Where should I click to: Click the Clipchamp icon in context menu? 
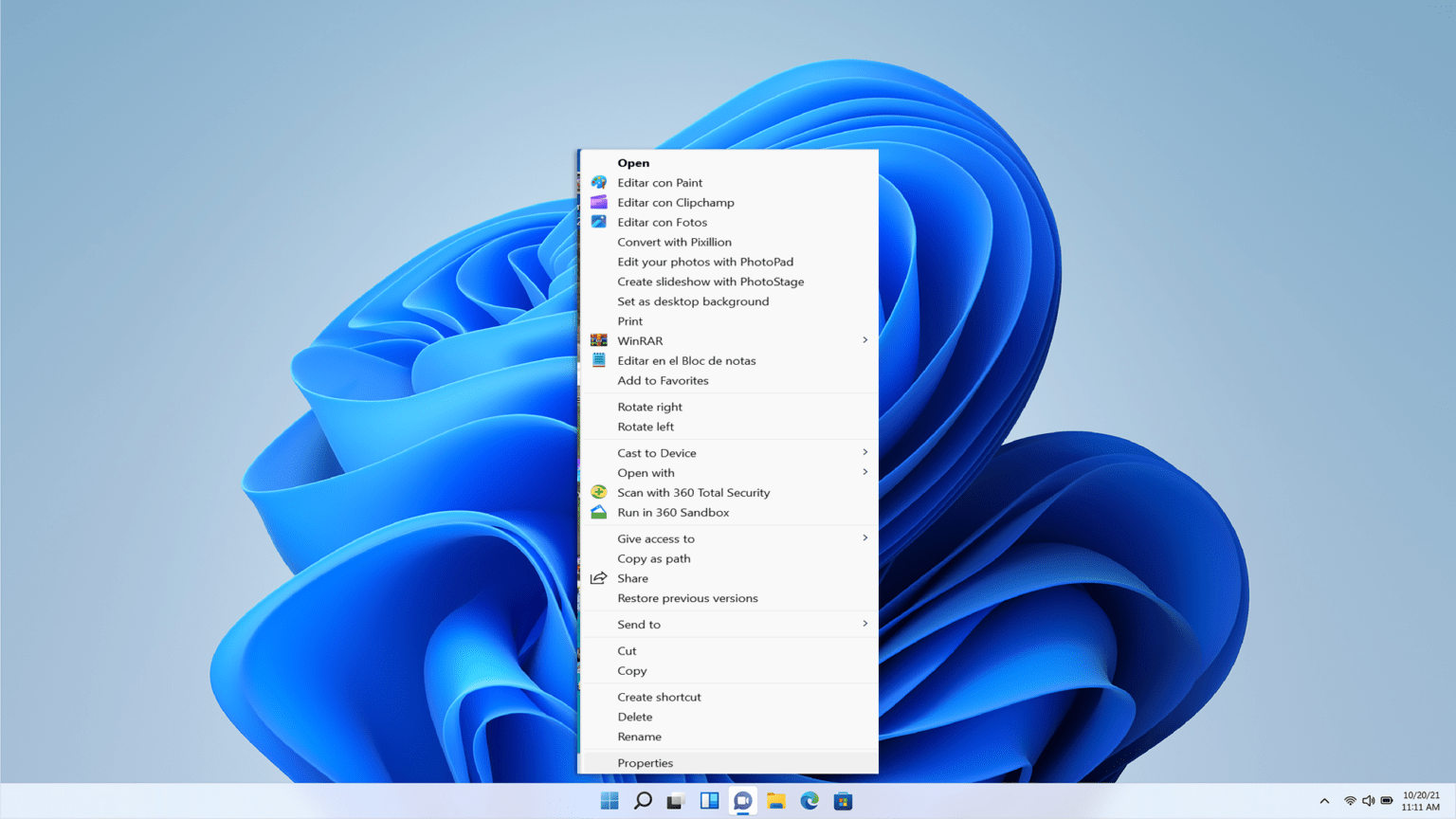coord(598,202)
